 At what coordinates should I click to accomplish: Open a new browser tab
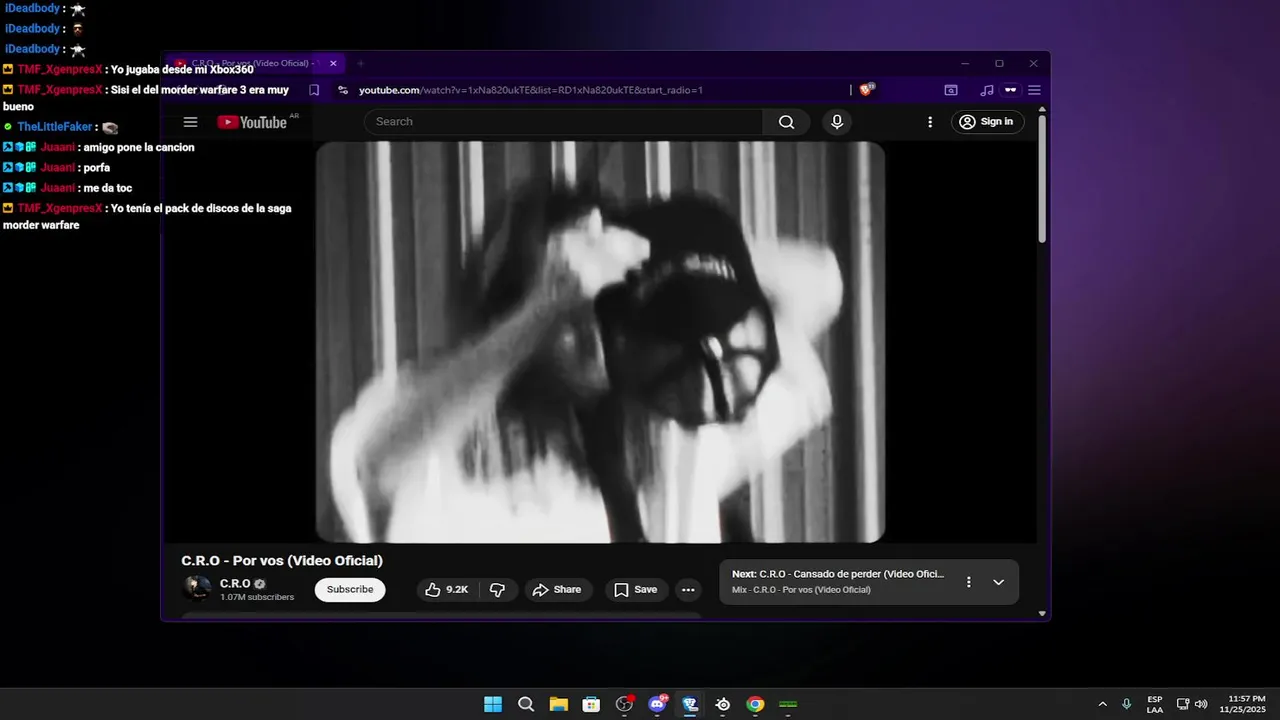coord(361,63)
